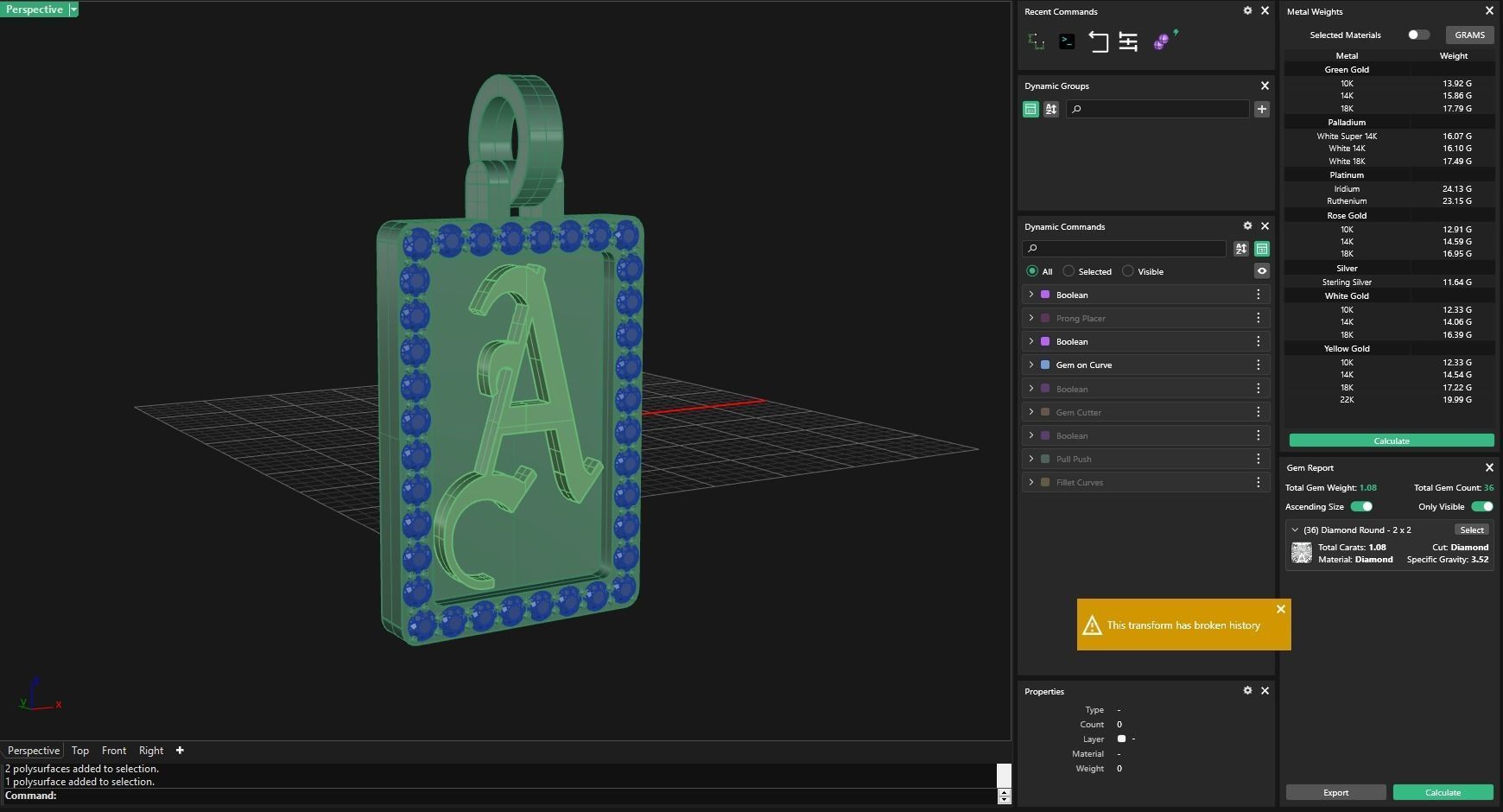Image resolution: width=1503 pixels, height=812 pixels.
Task: Open Dynamic Commands panel settings gear
Action: 1247,225
